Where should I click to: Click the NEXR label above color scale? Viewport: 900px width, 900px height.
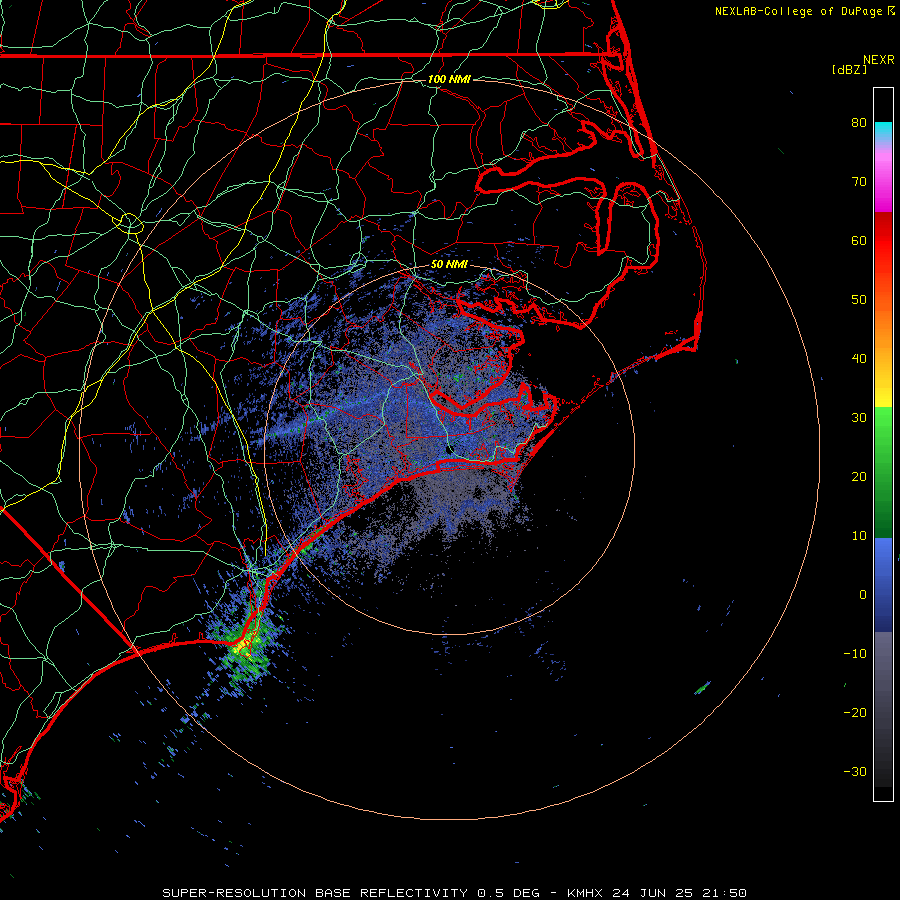(x=879, y=60)
